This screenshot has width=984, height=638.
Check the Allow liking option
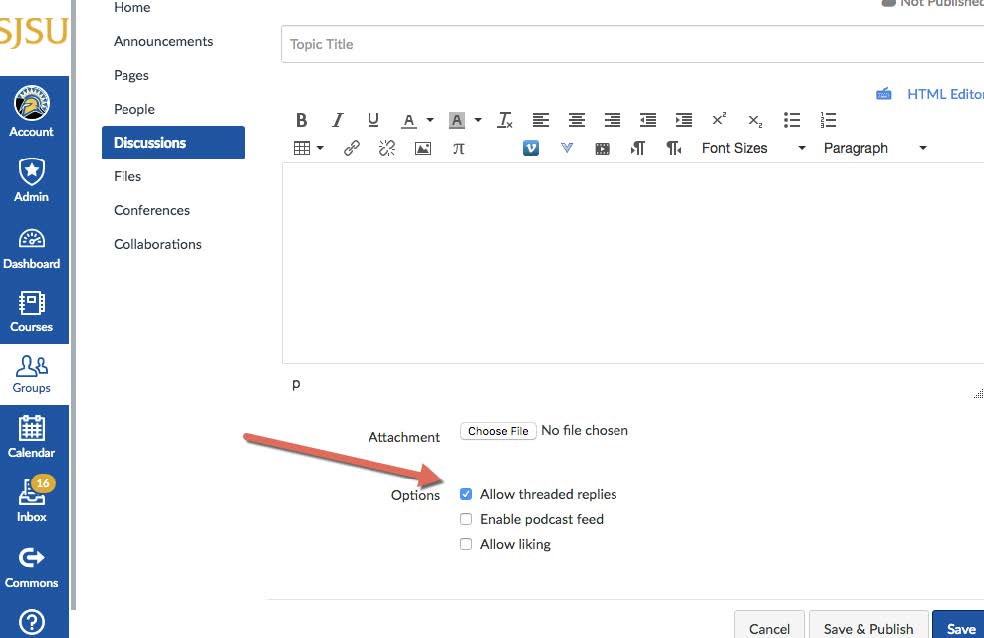[x=466, y=544]
